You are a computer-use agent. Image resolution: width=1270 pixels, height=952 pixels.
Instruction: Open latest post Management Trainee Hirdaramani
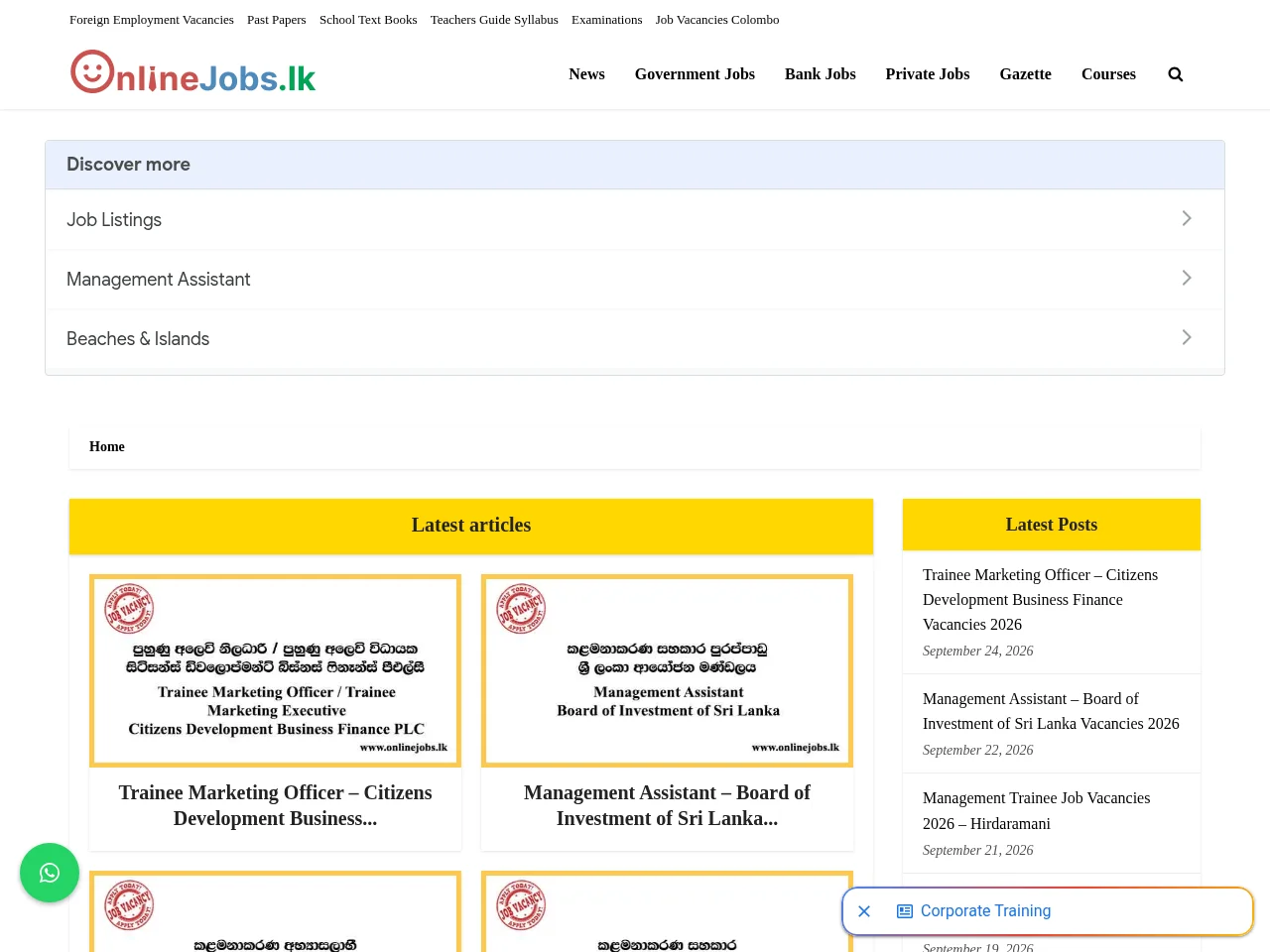[x=1036, y=810]
